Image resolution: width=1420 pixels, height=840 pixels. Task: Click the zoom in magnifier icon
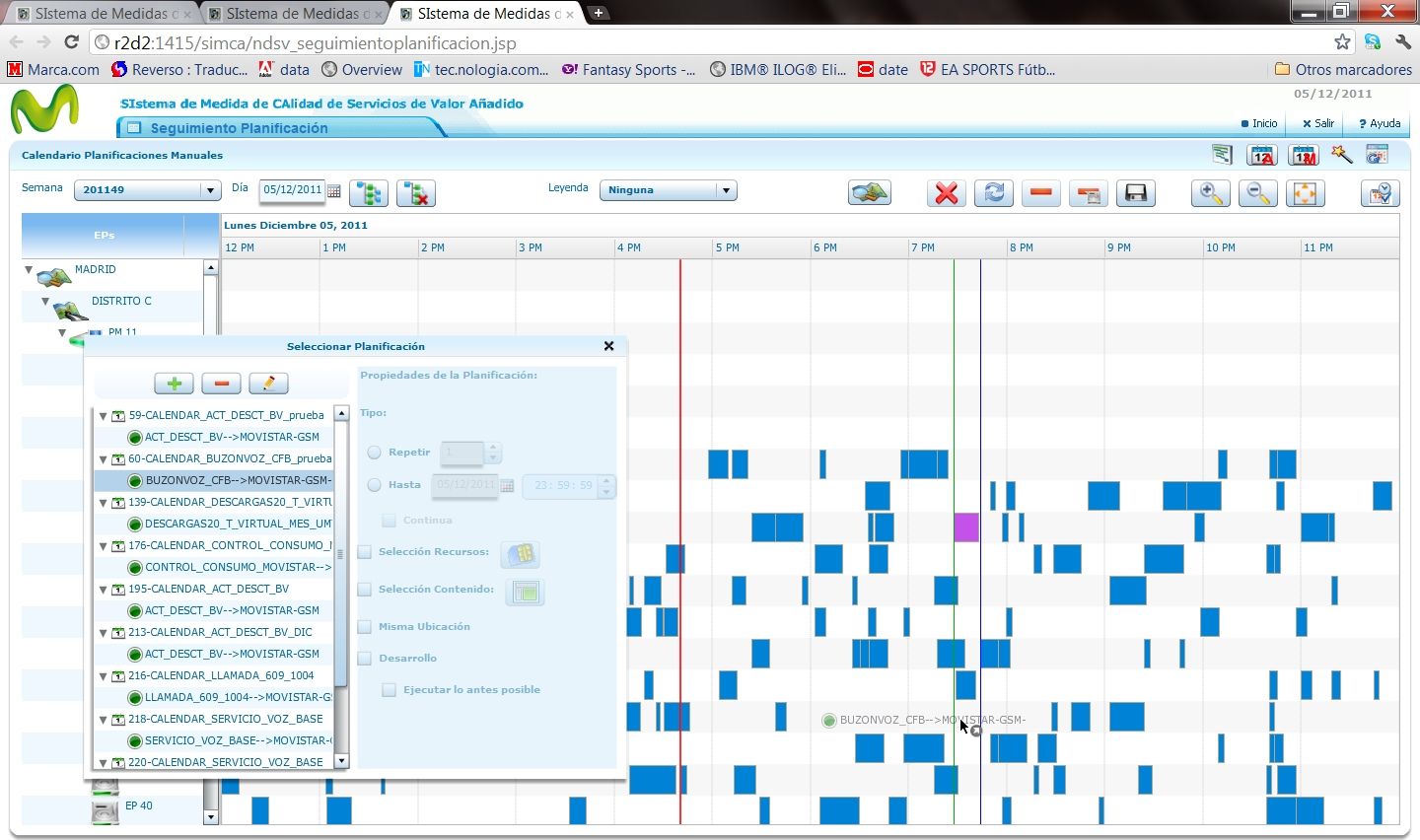1210,193
